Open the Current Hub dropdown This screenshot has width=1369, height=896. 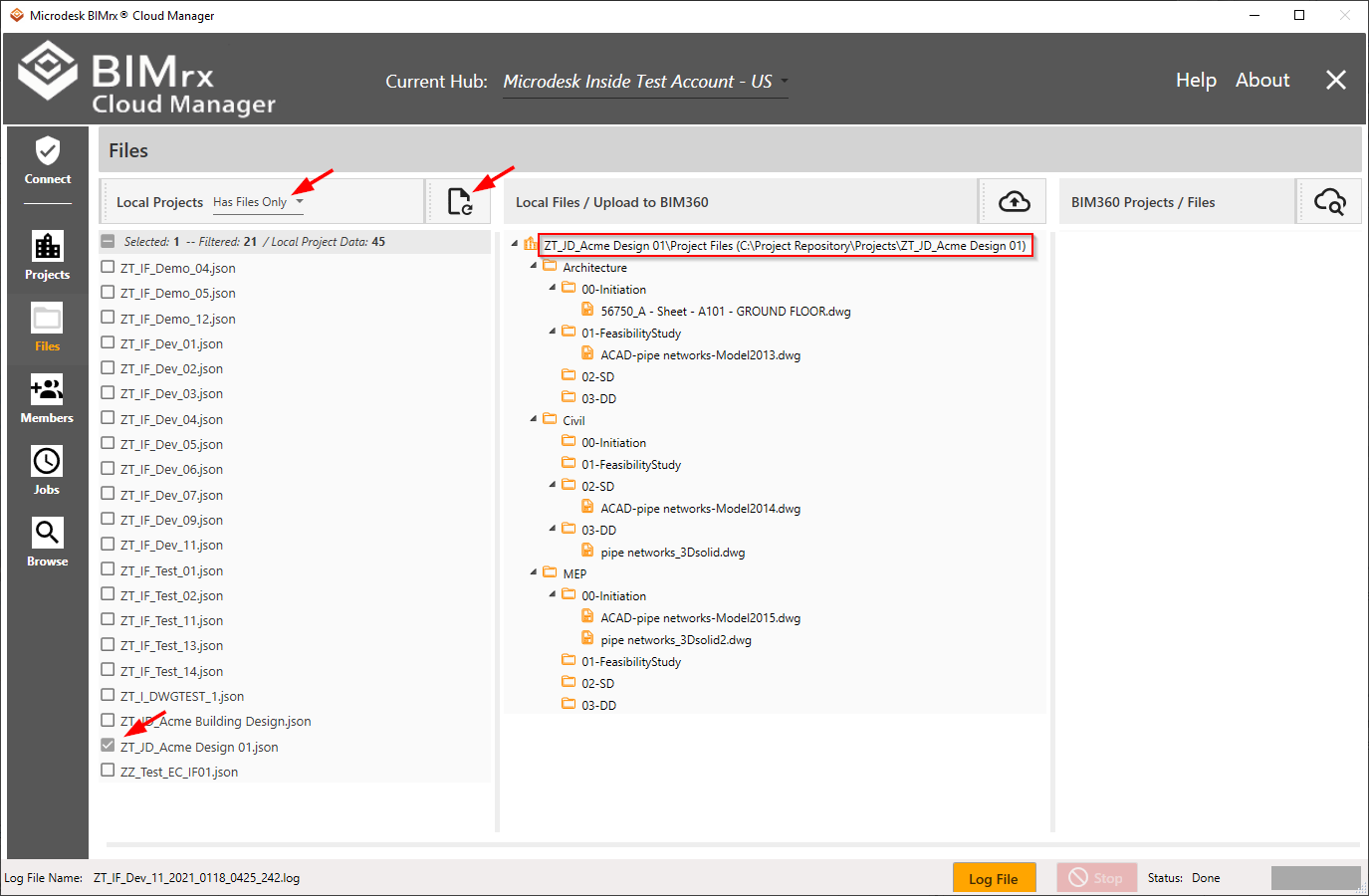pos(784,82)
